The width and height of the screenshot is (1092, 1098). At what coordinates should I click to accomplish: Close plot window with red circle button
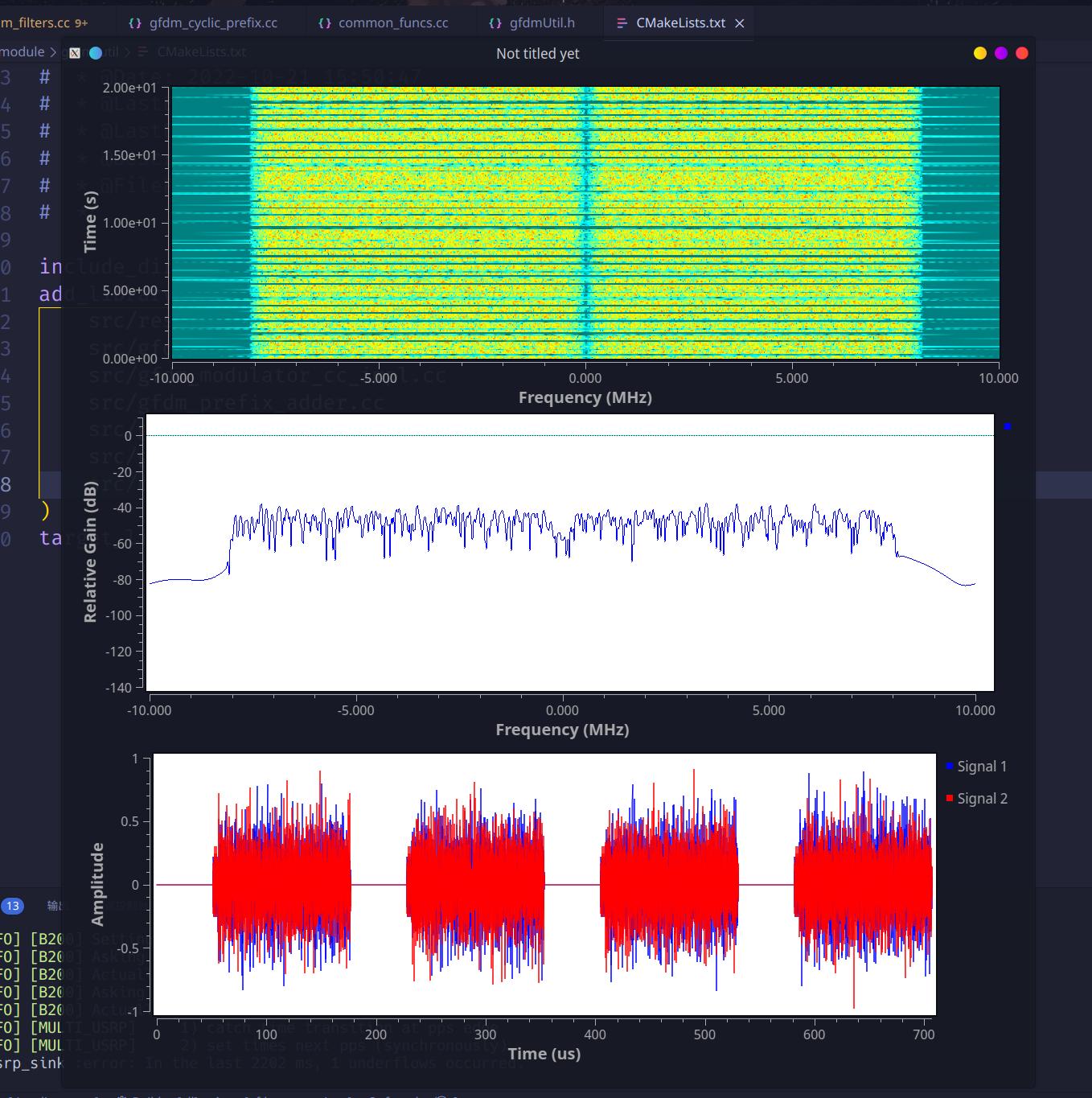1022,53
